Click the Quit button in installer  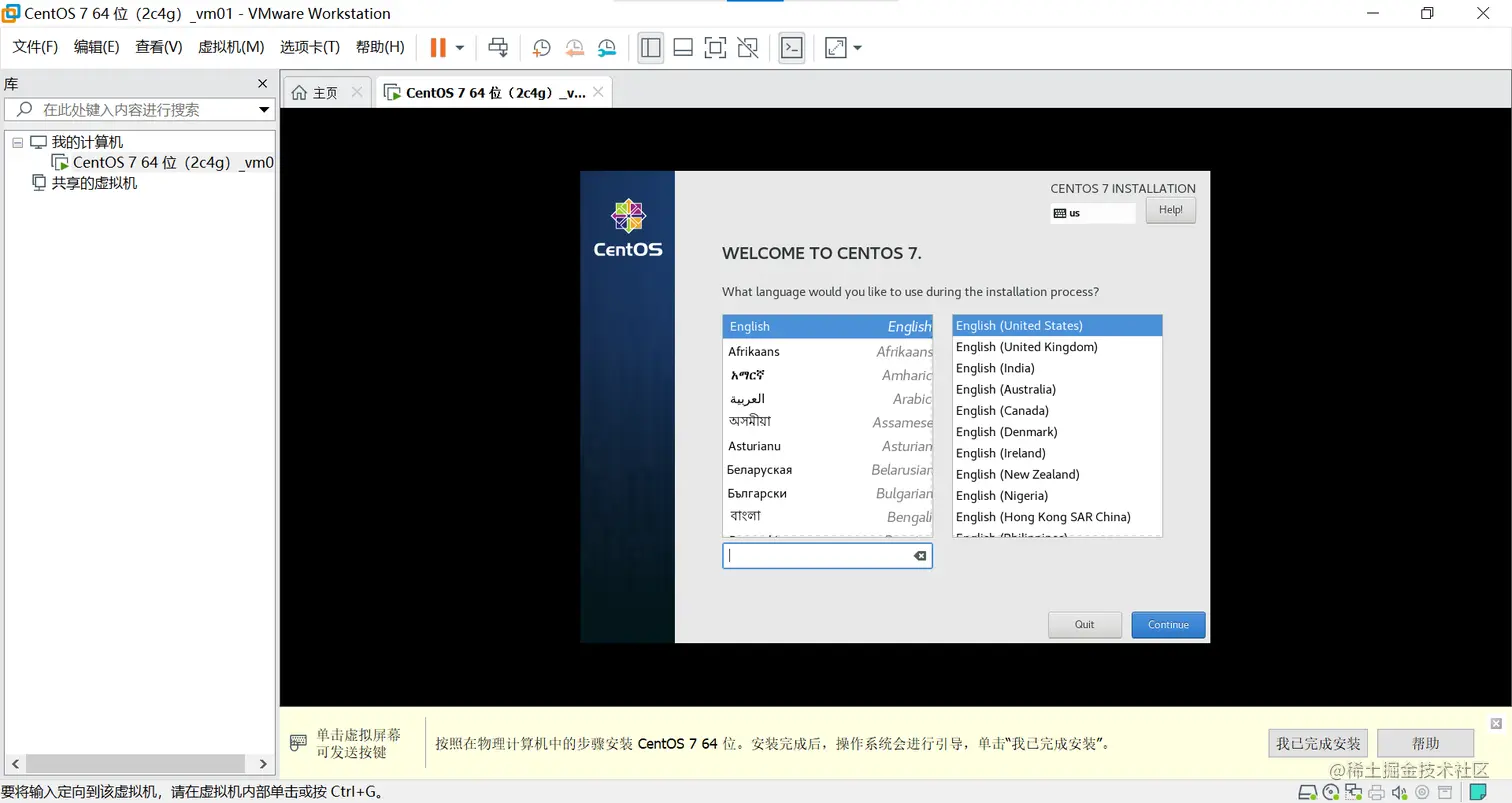(x=1085, y=625)
